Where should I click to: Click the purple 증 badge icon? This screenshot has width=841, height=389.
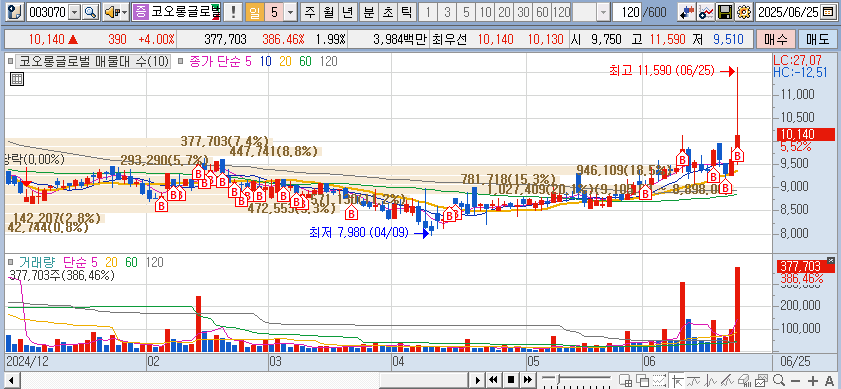[x=140, y=12]
